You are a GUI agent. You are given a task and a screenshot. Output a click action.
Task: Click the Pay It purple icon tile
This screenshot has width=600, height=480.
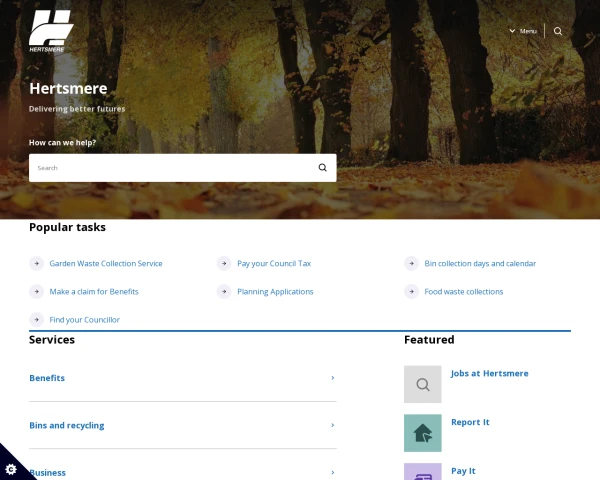coord(423,472)
